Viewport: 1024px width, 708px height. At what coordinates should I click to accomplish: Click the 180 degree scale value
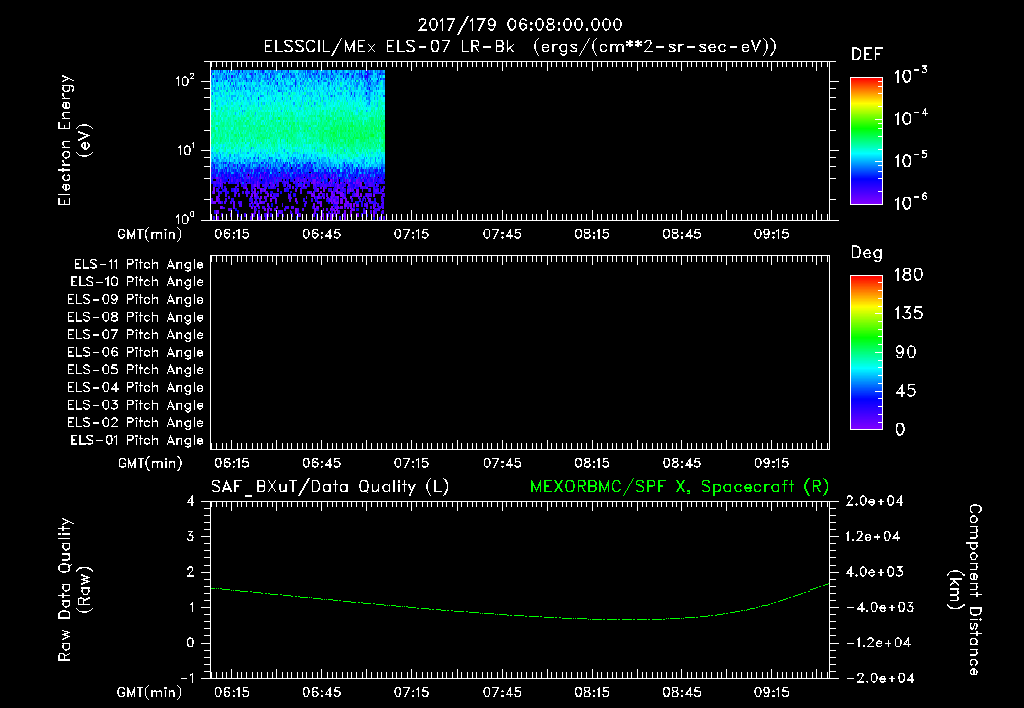908,275
